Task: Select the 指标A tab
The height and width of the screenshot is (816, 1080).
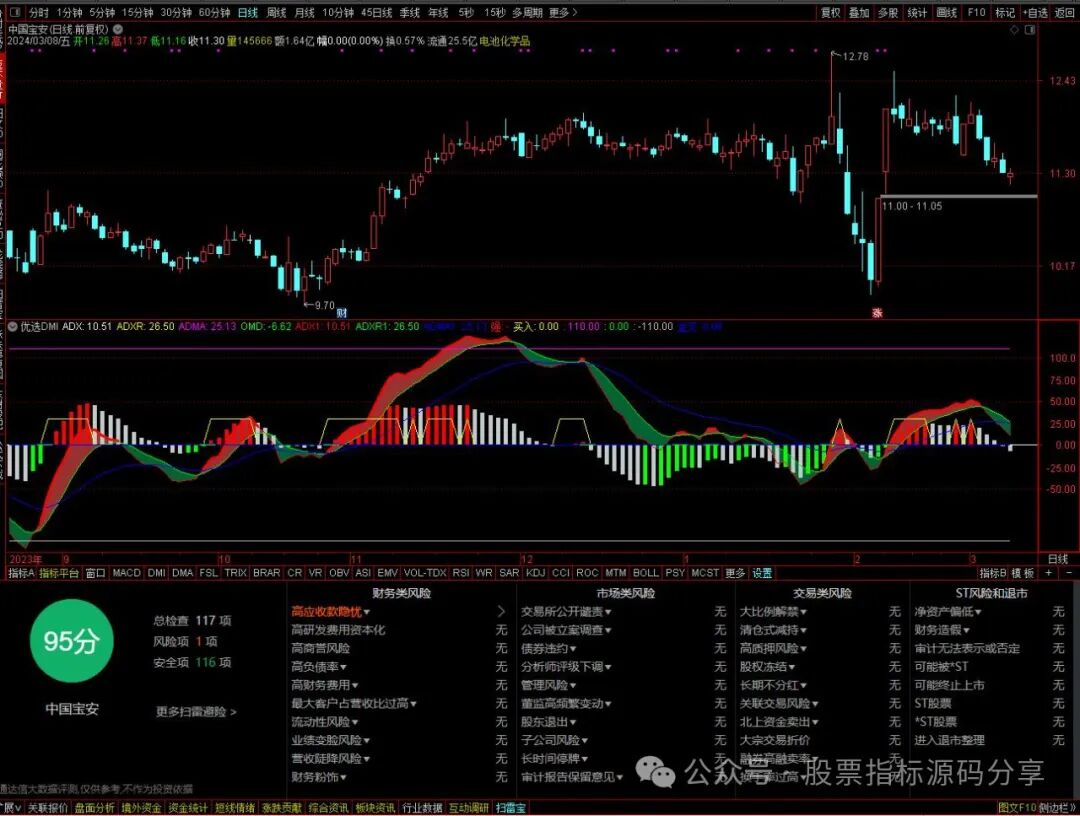Action: [21, 573]
